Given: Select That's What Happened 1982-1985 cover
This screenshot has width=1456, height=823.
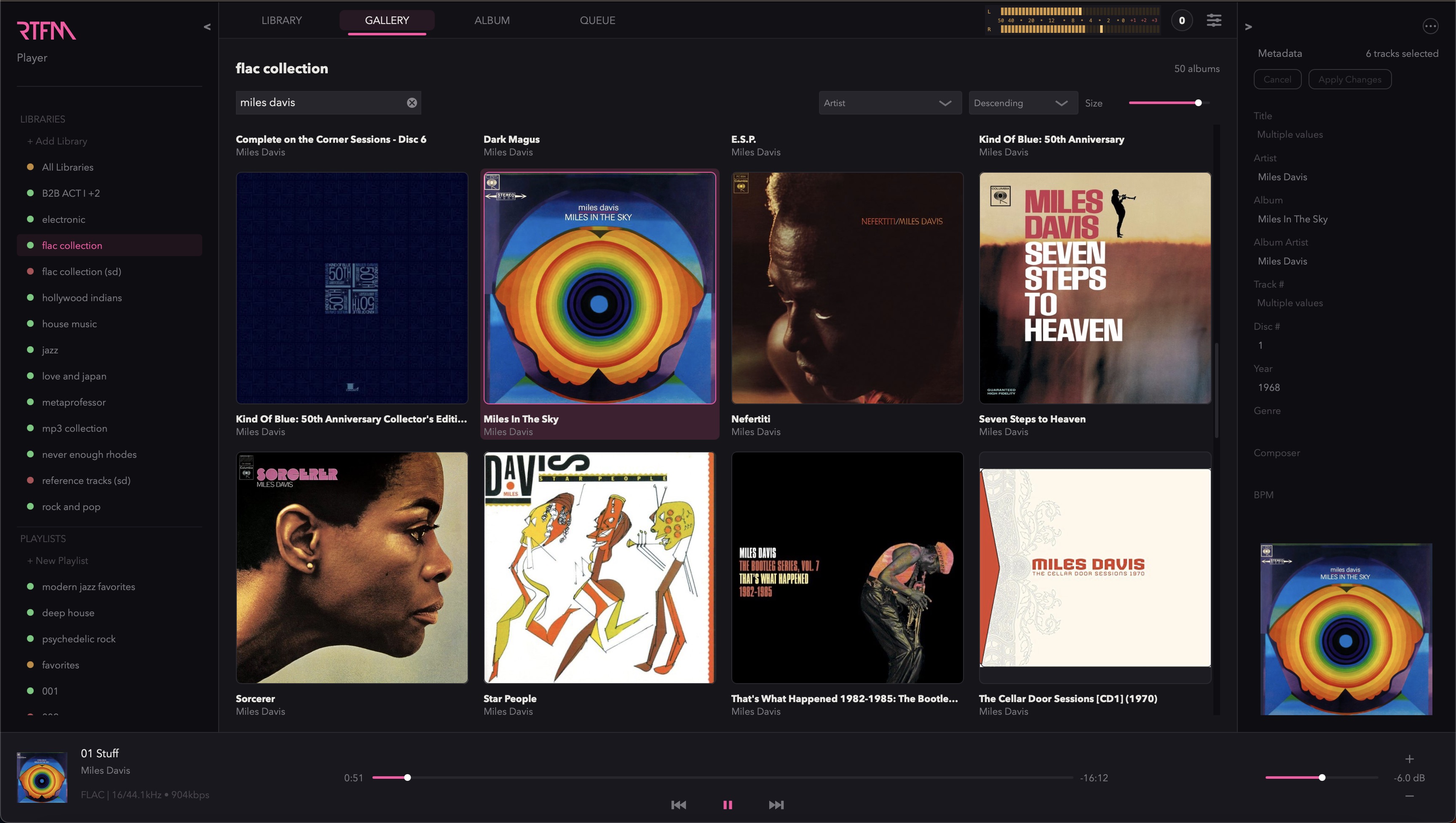Looking at the screenshot, I should [847, 567].
